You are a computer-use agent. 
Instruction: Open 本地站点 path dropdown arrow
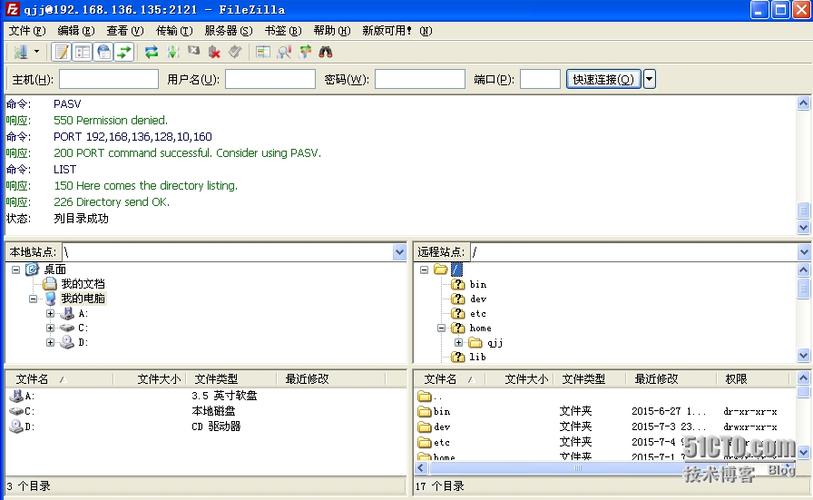(399, 252)
